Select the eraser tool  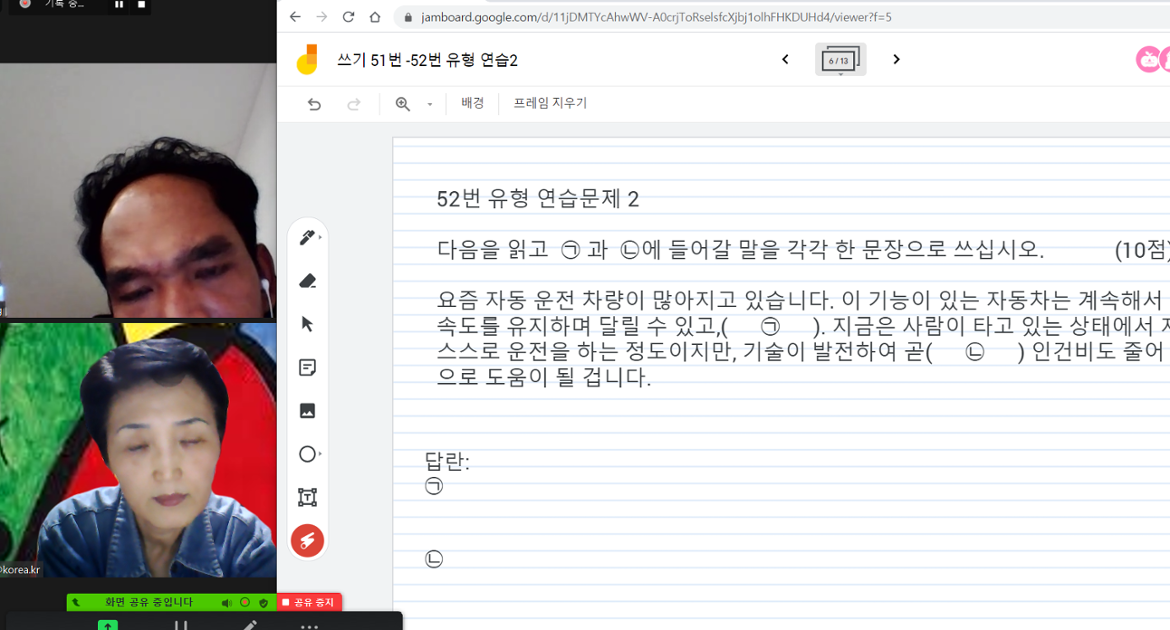307,281
